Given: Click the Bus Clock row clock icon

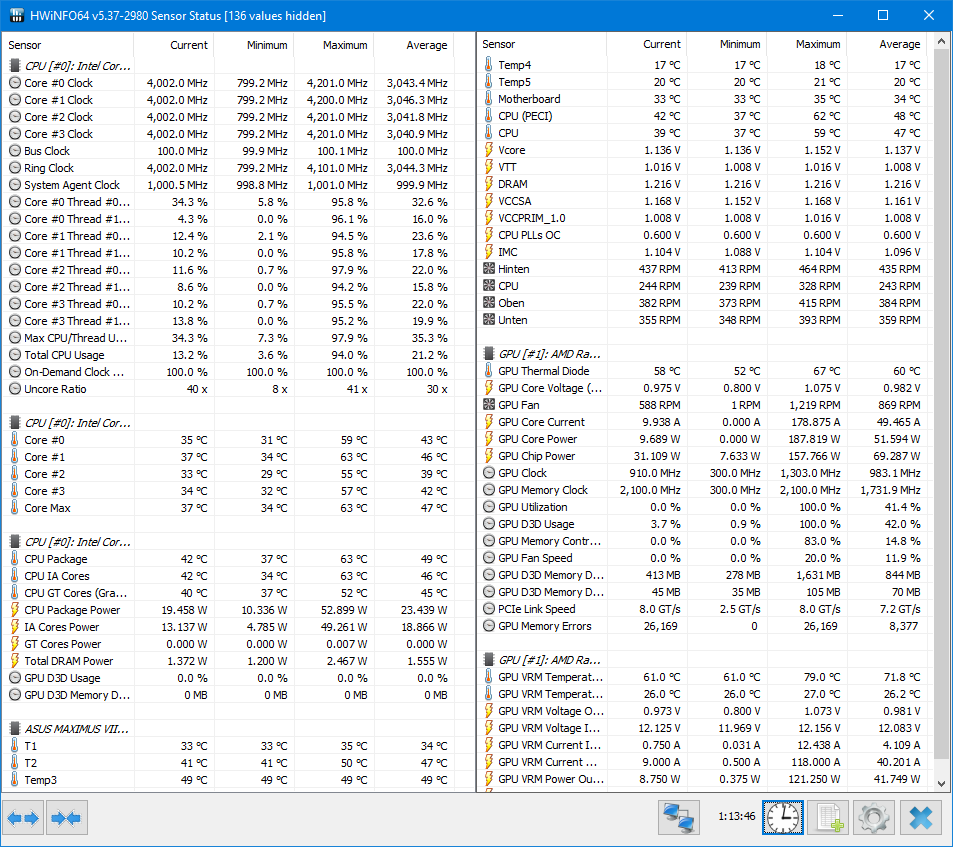Looking at the screenshot, I should (15, 151).
